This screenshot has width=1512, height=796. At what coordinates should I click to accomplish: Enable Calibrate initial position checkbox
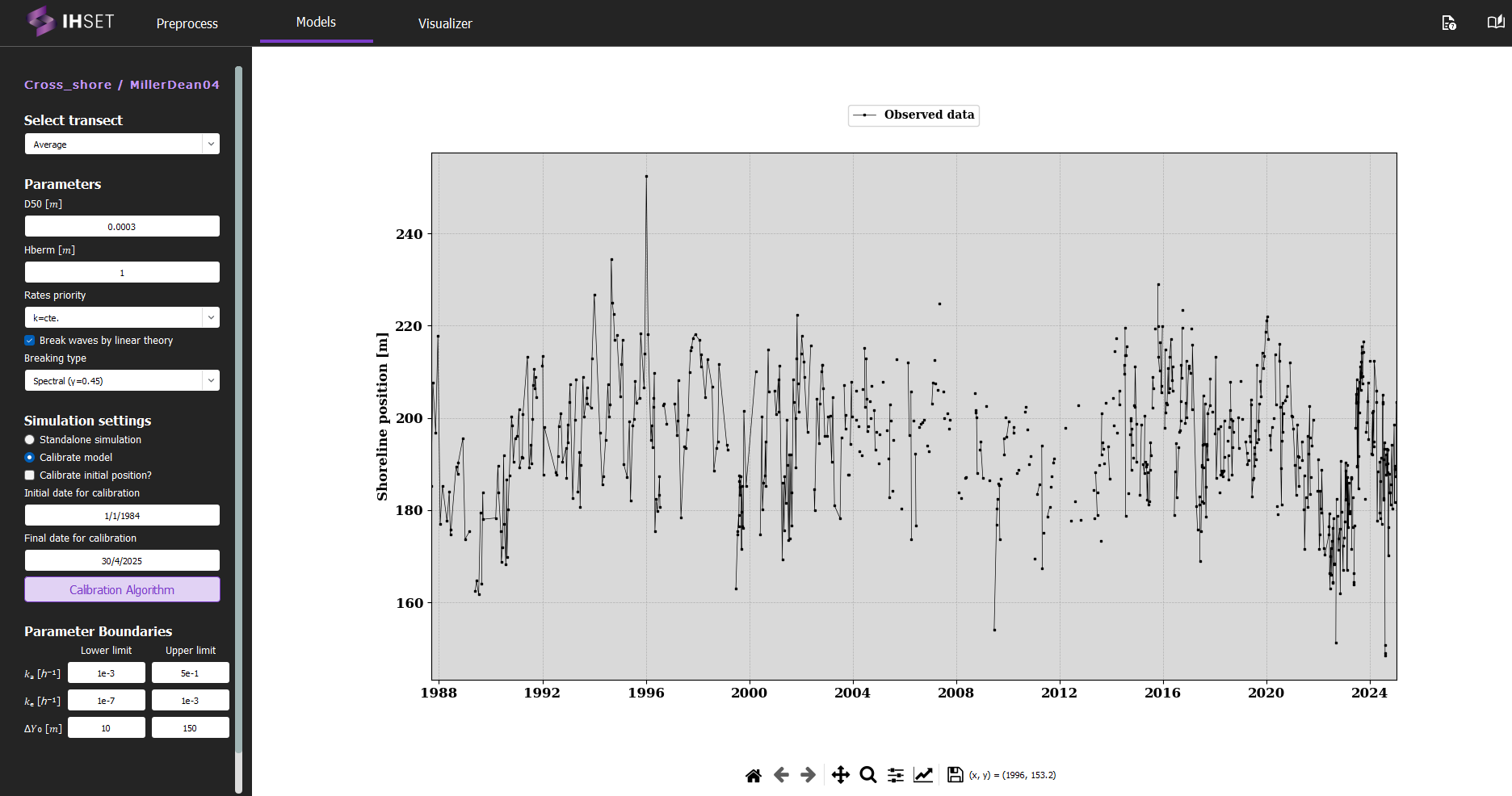click(30, 476)
